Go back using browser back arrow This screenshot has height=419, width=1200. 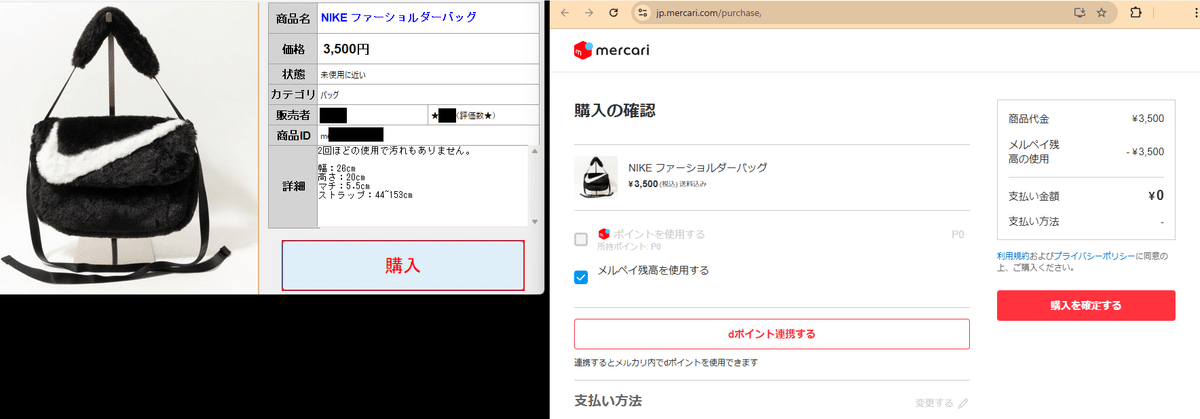565,13
